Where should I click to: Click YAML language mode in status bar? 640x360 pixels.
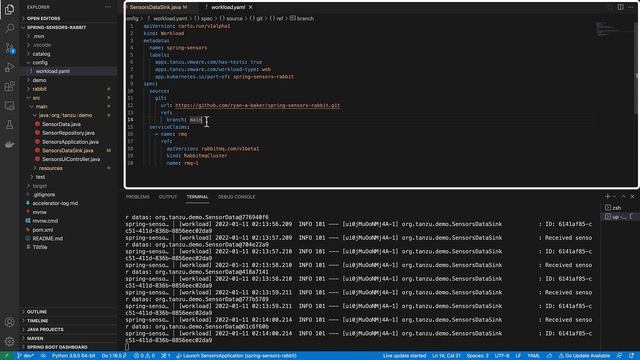pyautogui.click(x=533, y=356)
